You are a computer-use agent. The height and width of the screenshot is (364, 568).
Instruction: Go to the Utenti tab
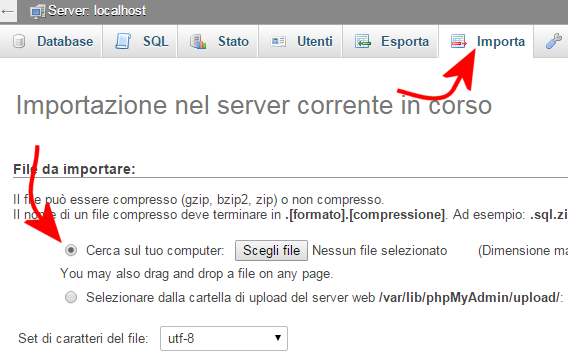tap(300, 41)
